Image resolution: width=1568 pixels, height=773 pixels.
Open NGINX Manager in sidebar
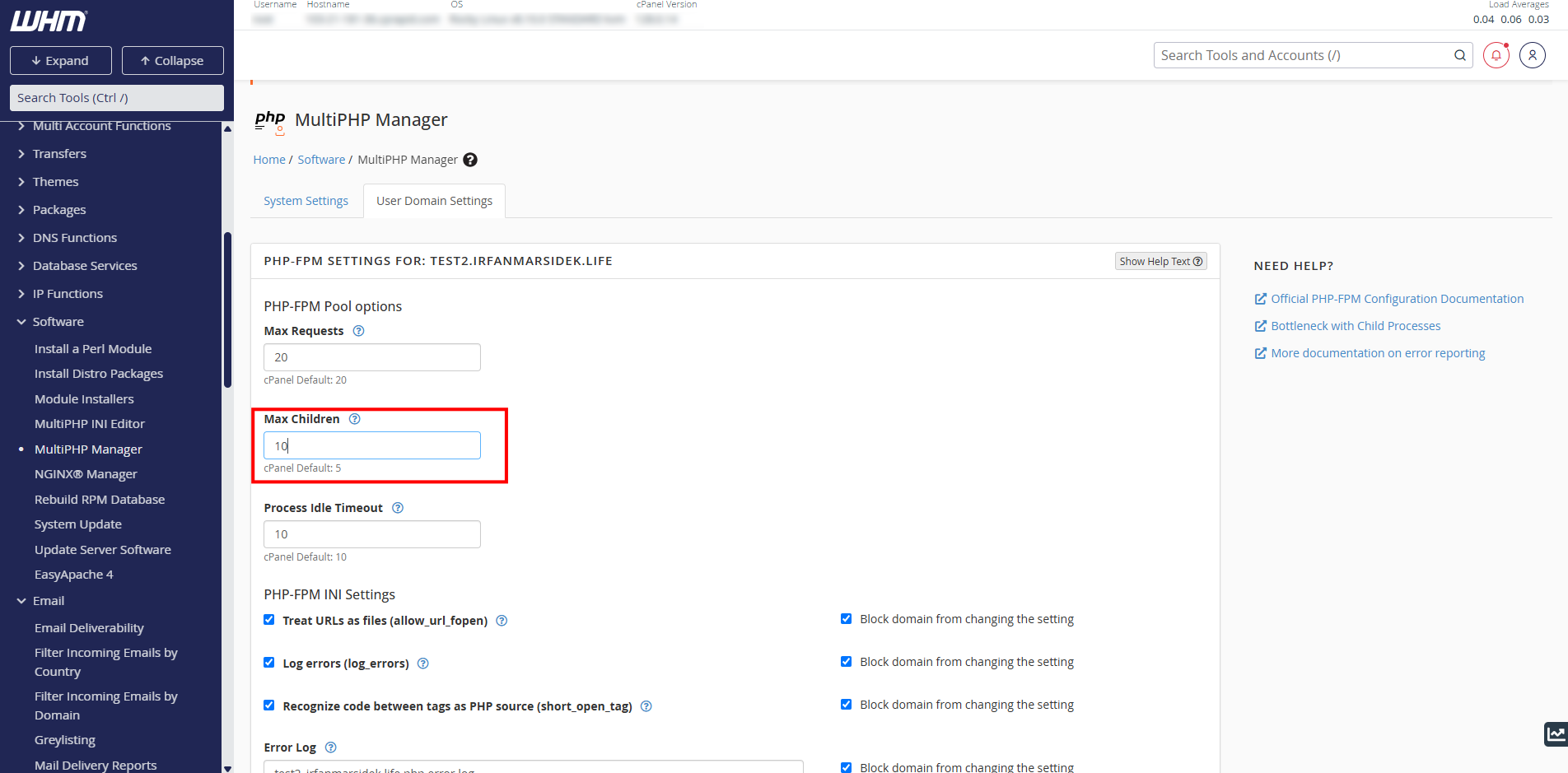[86, 474]
